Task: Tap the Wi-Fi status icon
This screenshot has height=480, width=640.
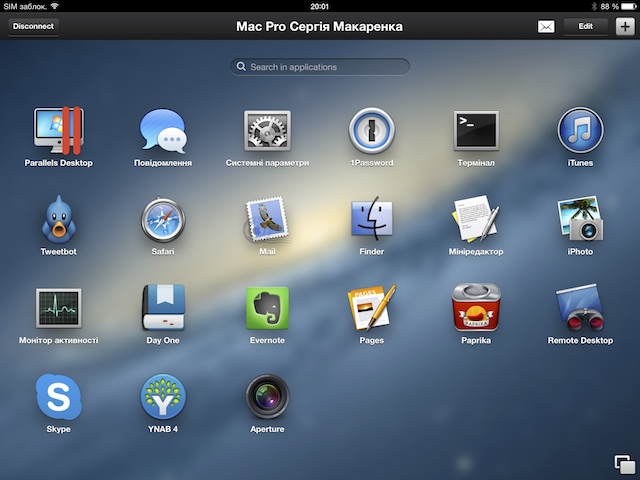Action: point(55,6)
